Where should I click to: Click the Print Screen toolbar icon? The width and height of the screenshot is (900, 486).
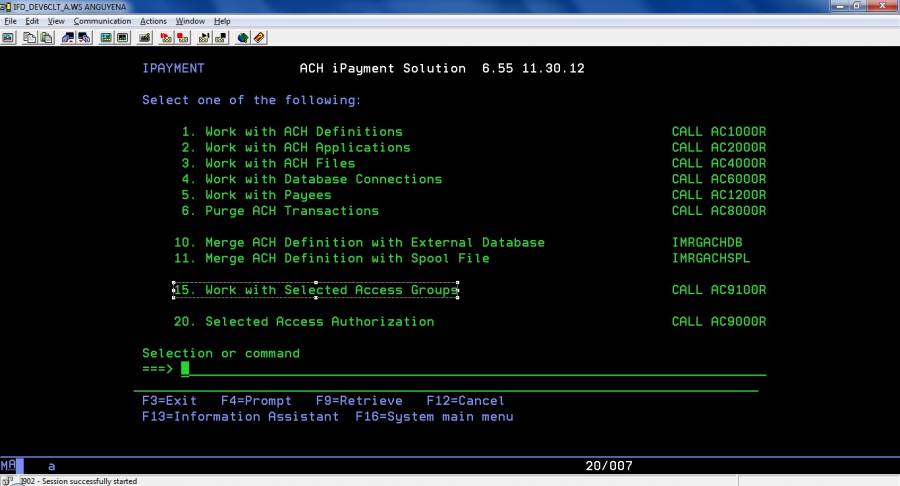coord(8,38)
